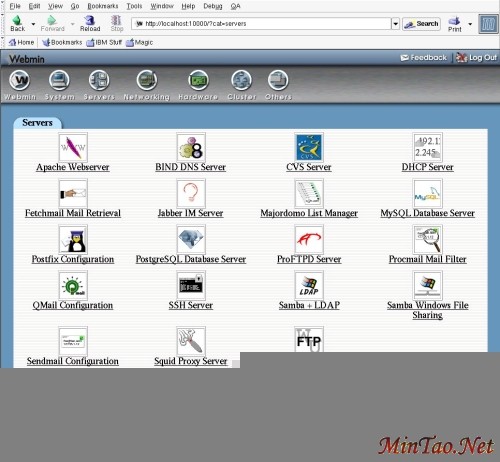Open the Tools menu
Screen dimensions: 500x462
[134, 6]
